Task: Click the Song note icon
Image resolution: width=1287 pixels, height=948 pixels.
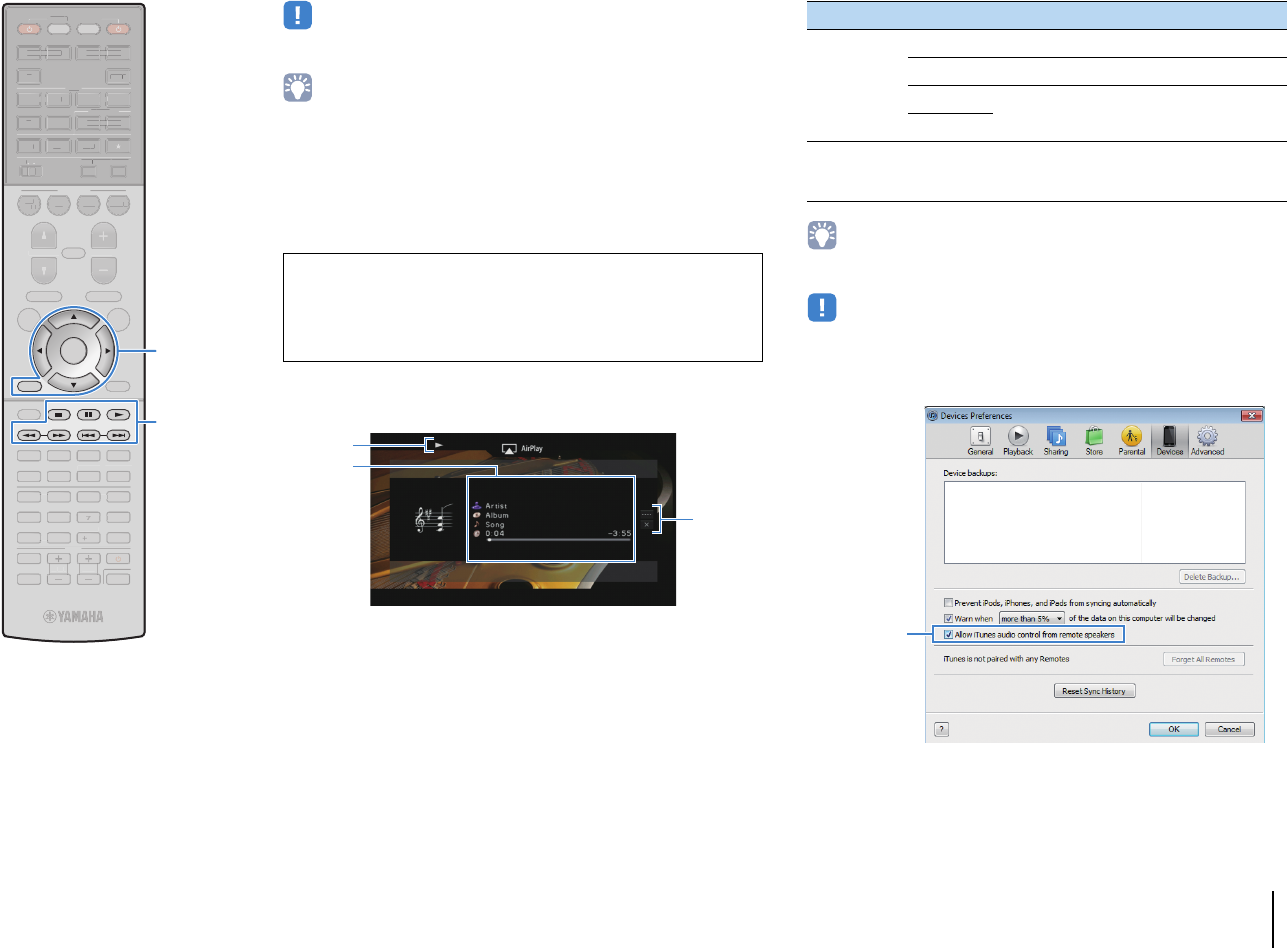Action: (x=477, y=525)
